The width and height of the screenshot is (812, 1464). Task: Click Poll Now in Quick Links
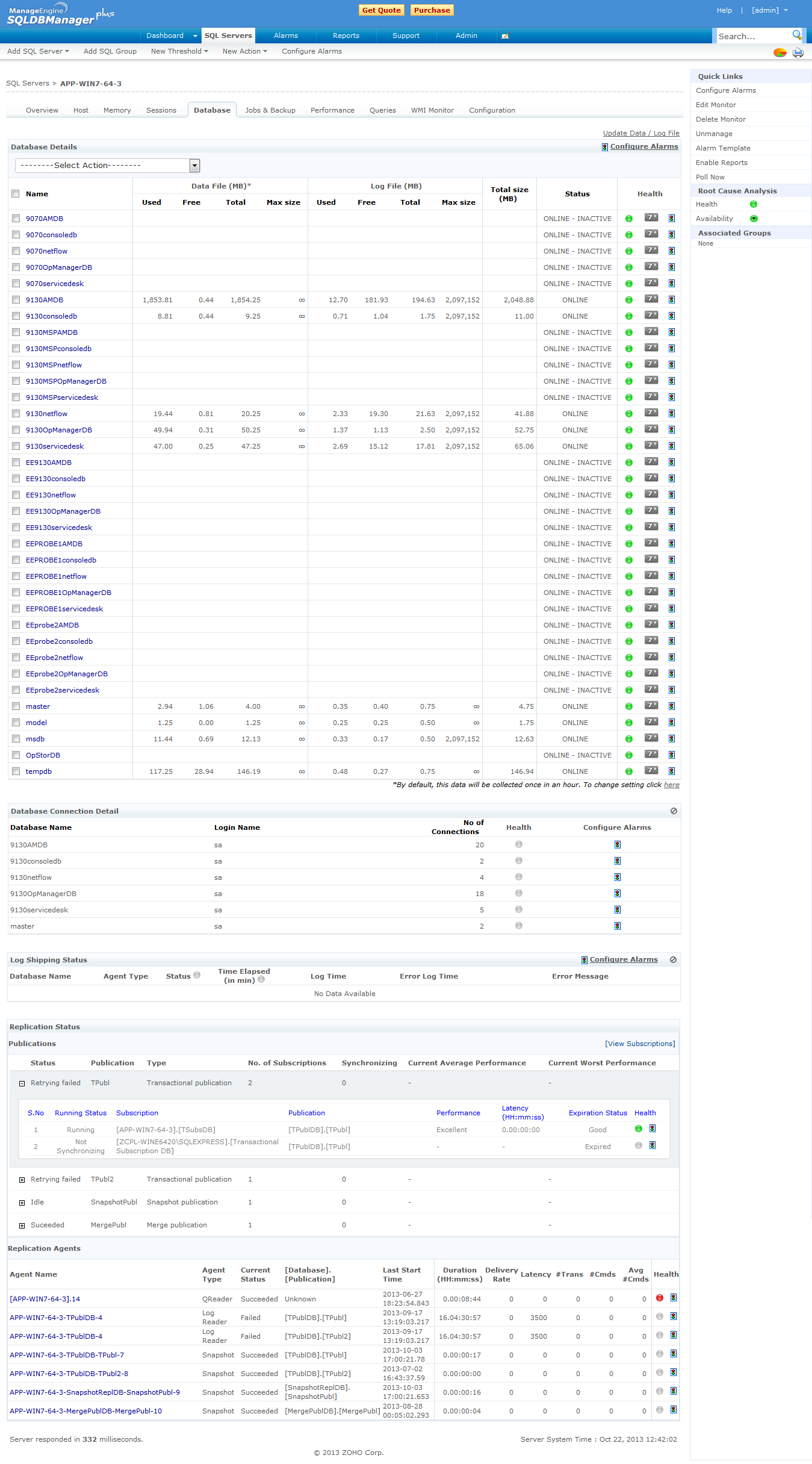pos(710,177)
